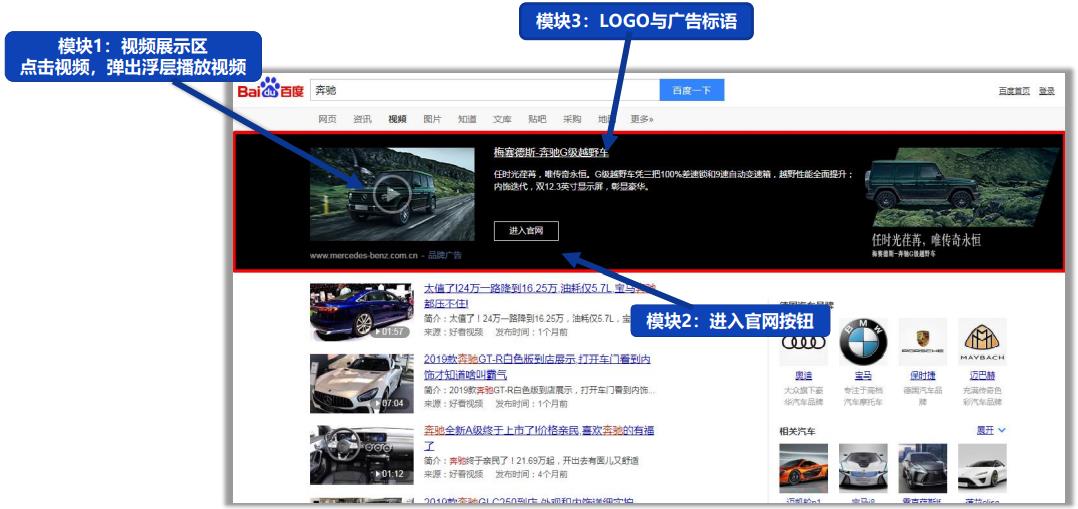Open the 01:57 blue sedan video thumbnail
This screenshot has height=509, width=1078.
coord(362,312)
